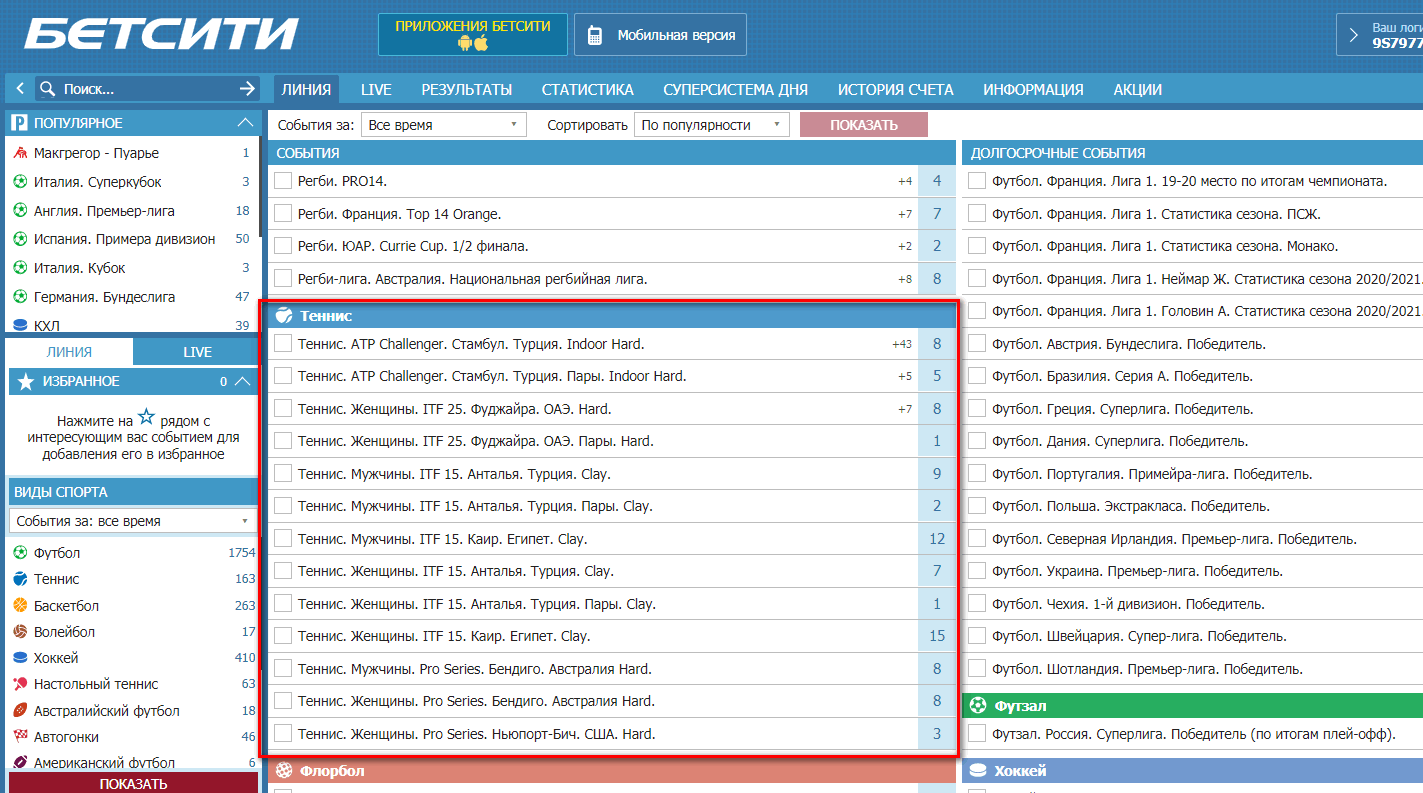Image resolution: width=1423 pixels, height=793 pixels.
Task: Open the LIVE top menu tab
Action: tap(376, 89)
